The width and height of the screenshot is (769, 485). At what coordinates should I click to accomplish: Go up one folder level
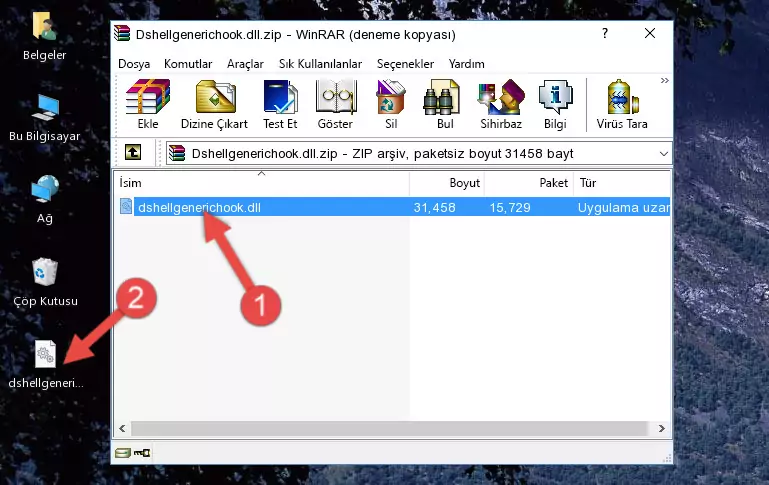(x=133, y=153)
